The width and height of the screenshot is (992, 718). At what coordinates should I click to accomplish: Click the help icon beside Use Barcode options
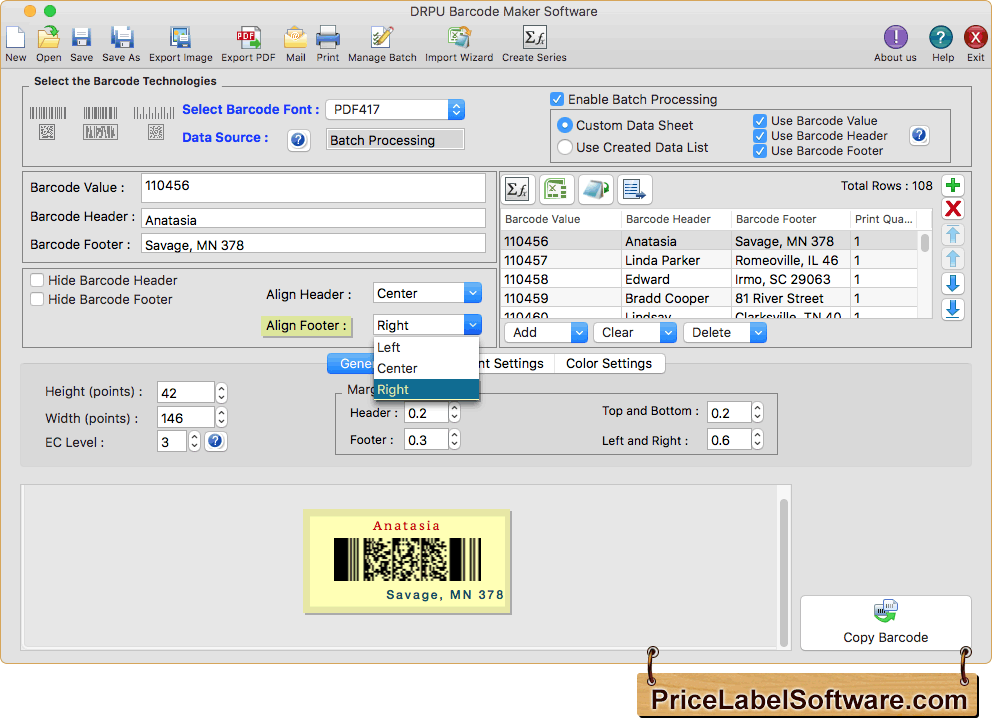[x=919, y=135]
